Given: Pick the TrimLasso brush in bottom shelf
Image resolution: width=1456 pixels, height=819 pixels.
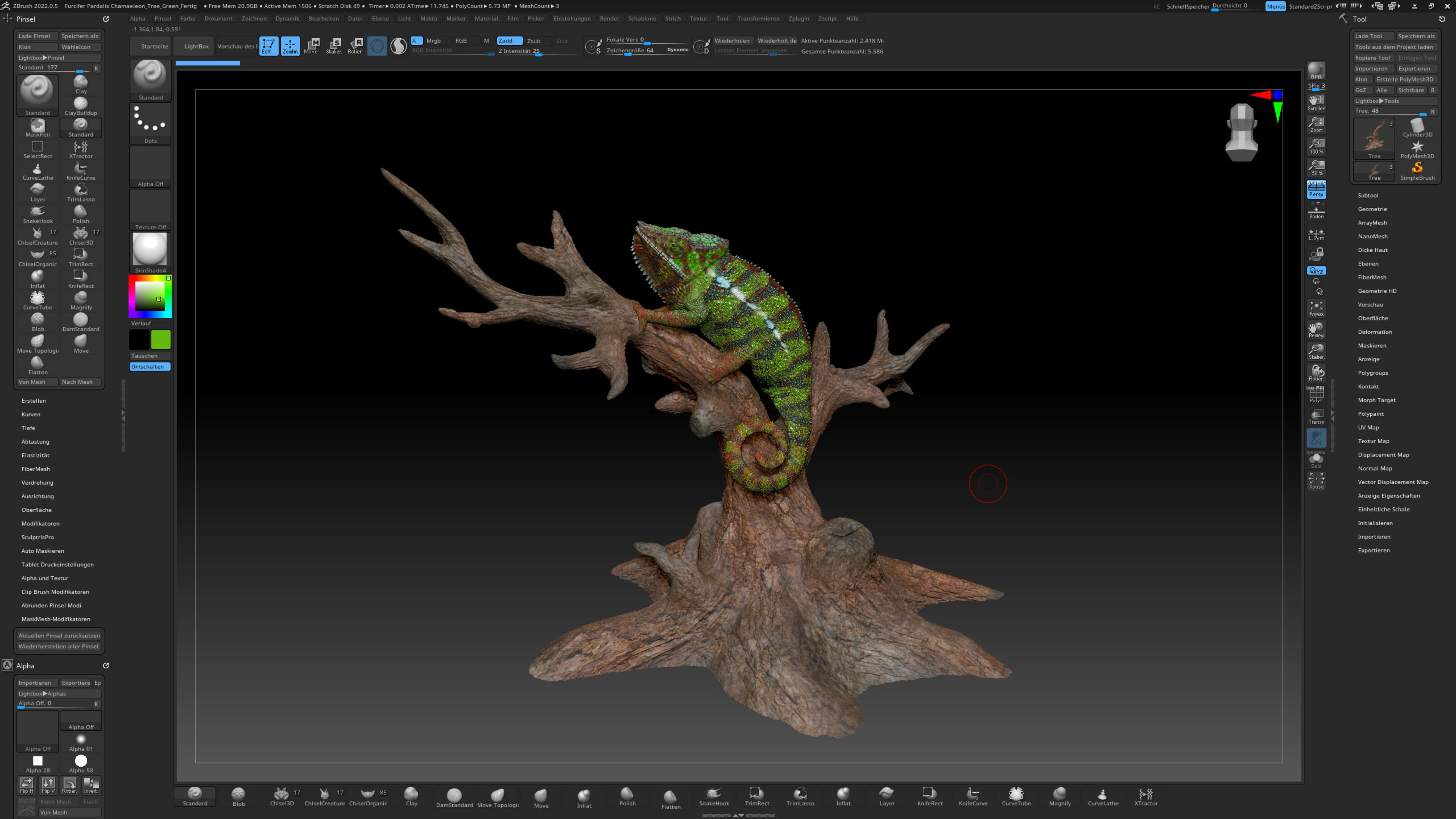Looking at the screenshot, I should click(800, 797).
